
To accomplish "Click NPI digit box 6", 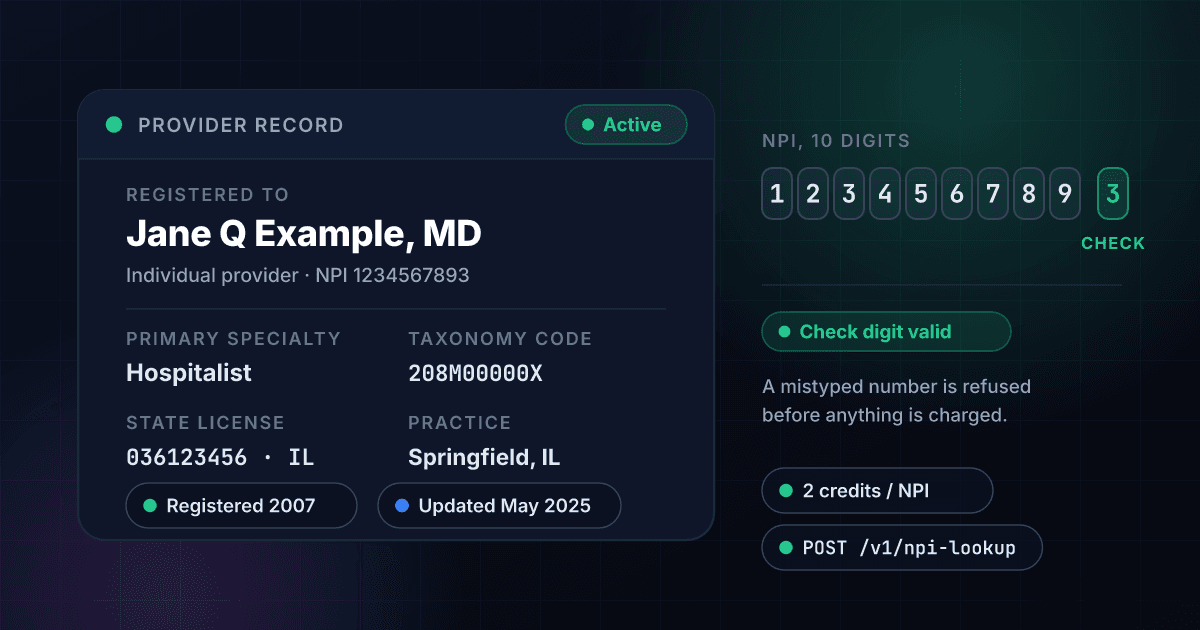I will coord(957,194).
